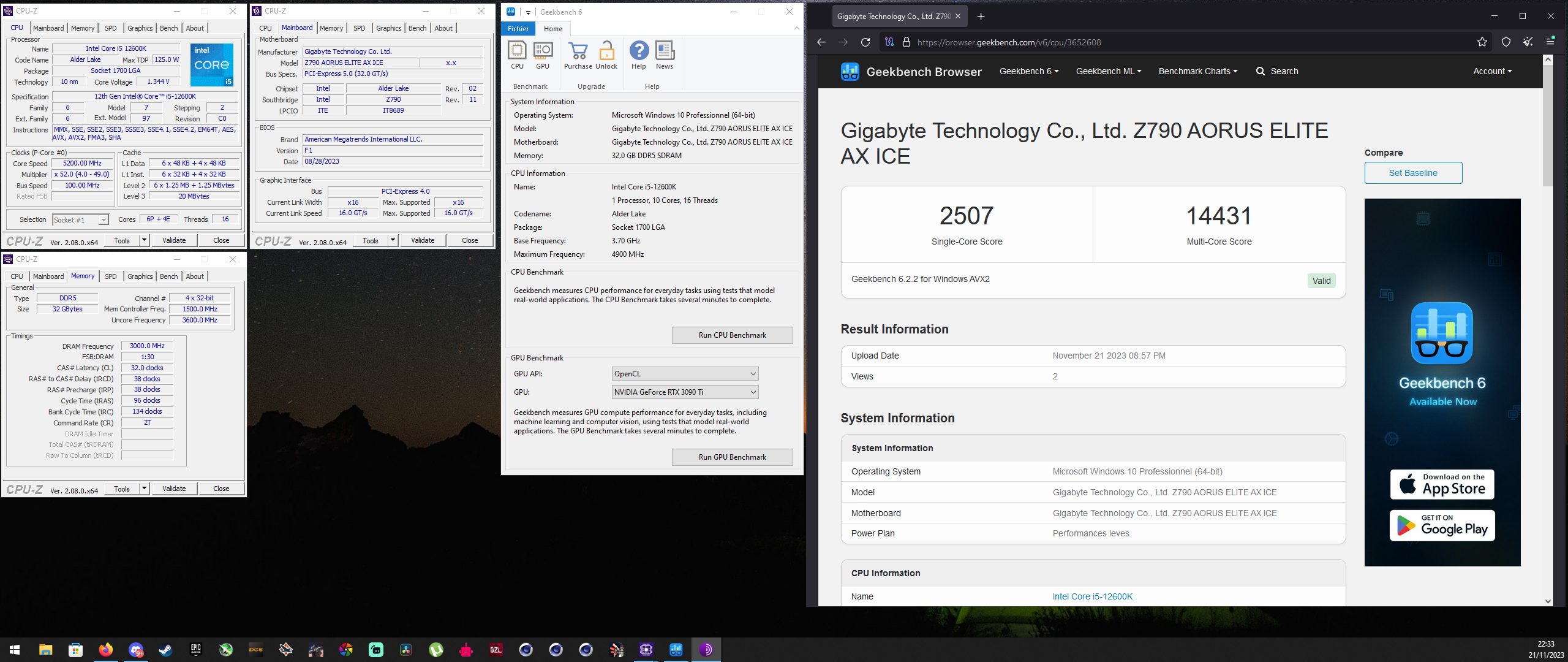The height and width of the screenshot is (662, 1568).
Task: Open Graphics tab in CPU-Z Mainboard window
Action: 389,28
